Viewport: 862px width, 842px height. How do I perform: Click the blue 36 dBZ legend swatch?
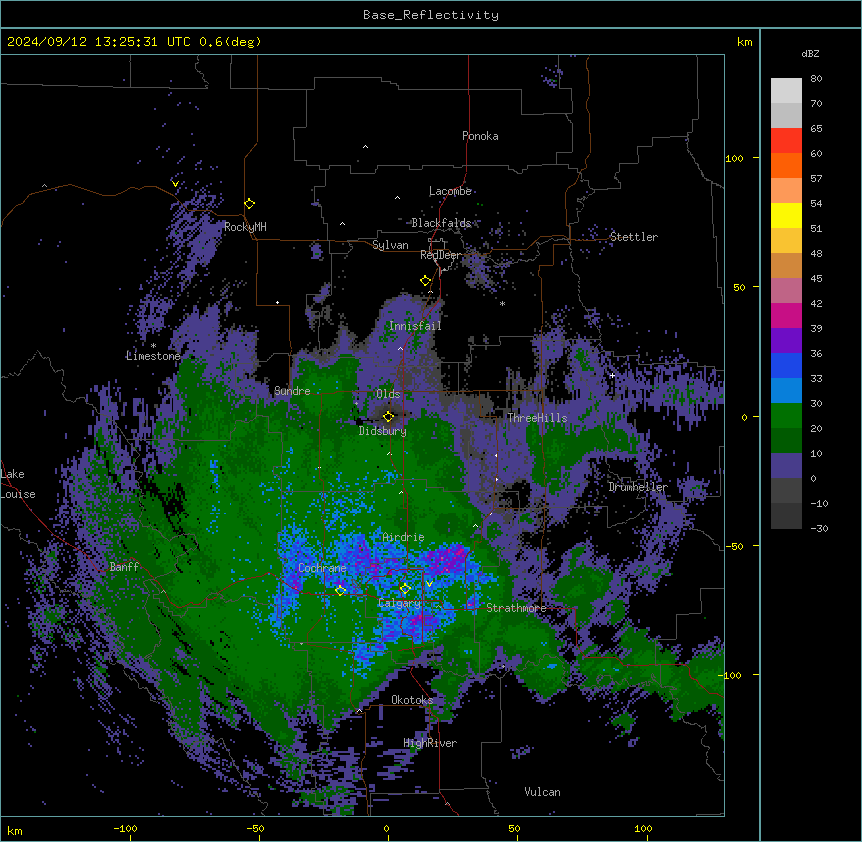coord(786,365)
